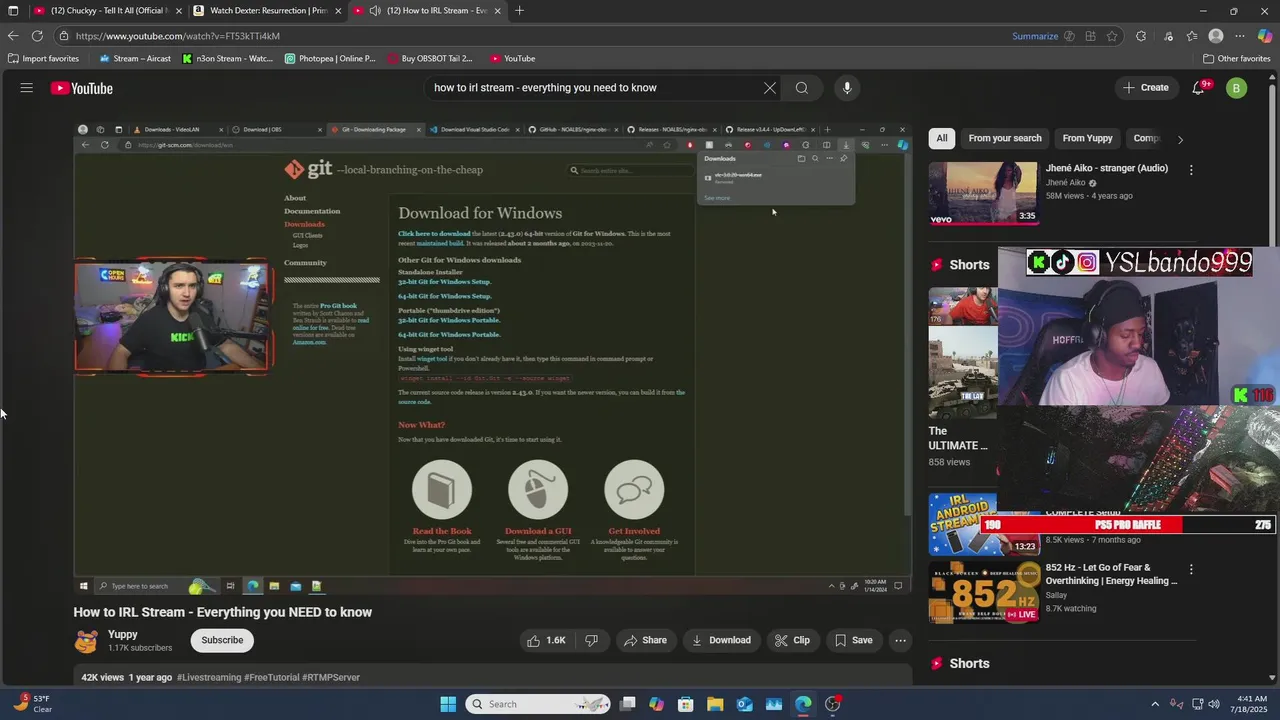Open Edge favorites hub icon

(x=1192, y=36)
